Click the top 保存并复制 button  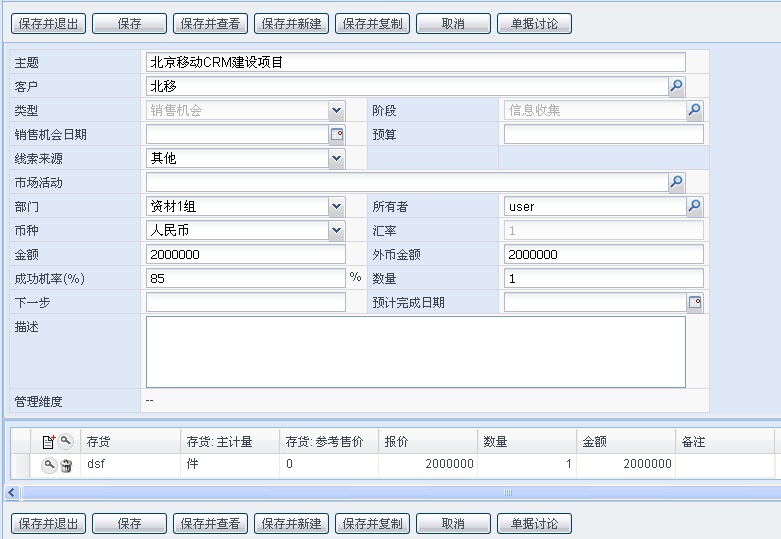[372, 23]
